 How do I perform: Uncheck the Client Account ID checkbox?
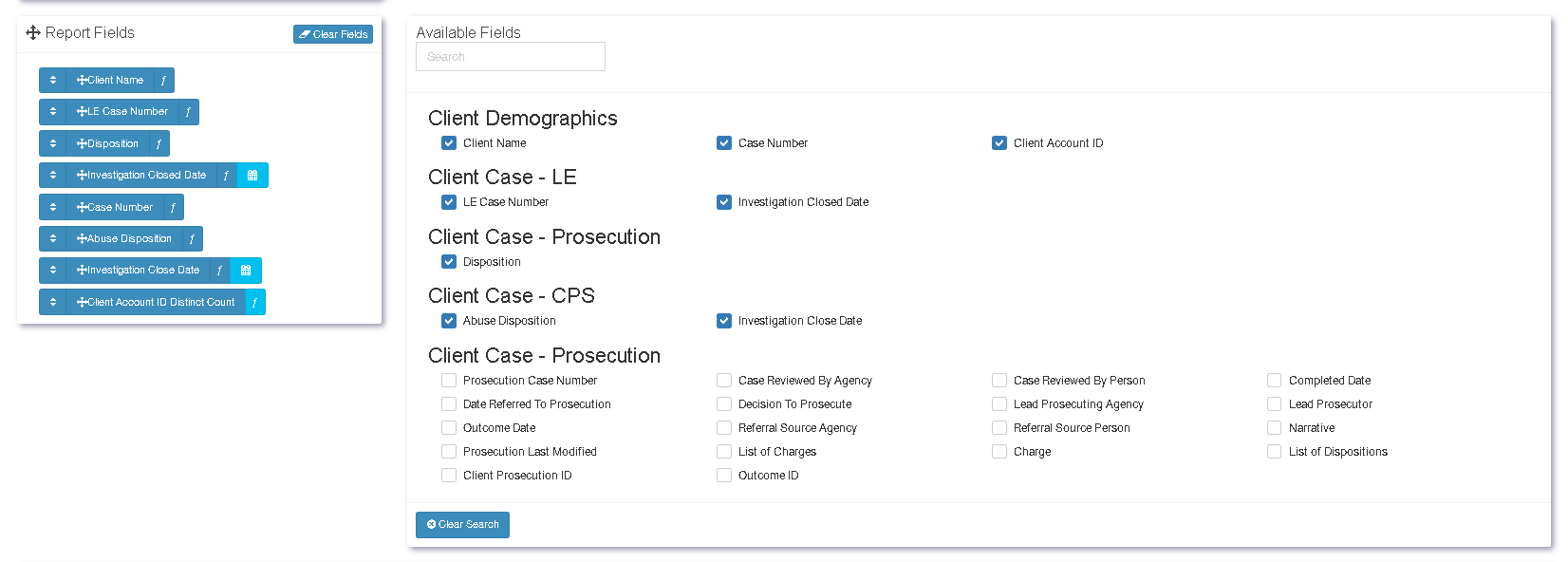pyautogui.click(x=999, y=143)
